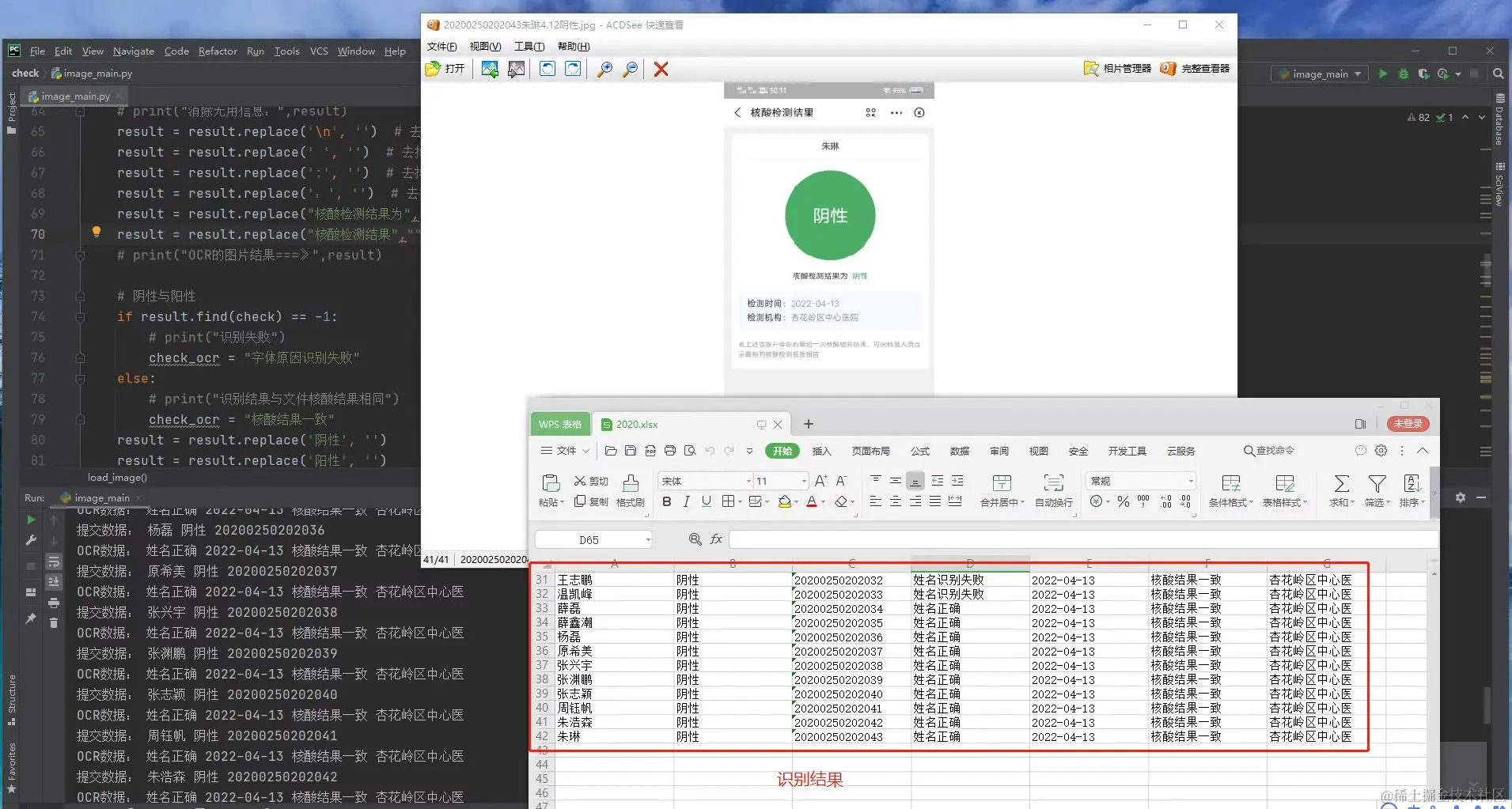Rotate image left in ACDSee toolbar
The height and width of the screenshot is (809, 1512).
click(x=548, y=69)
